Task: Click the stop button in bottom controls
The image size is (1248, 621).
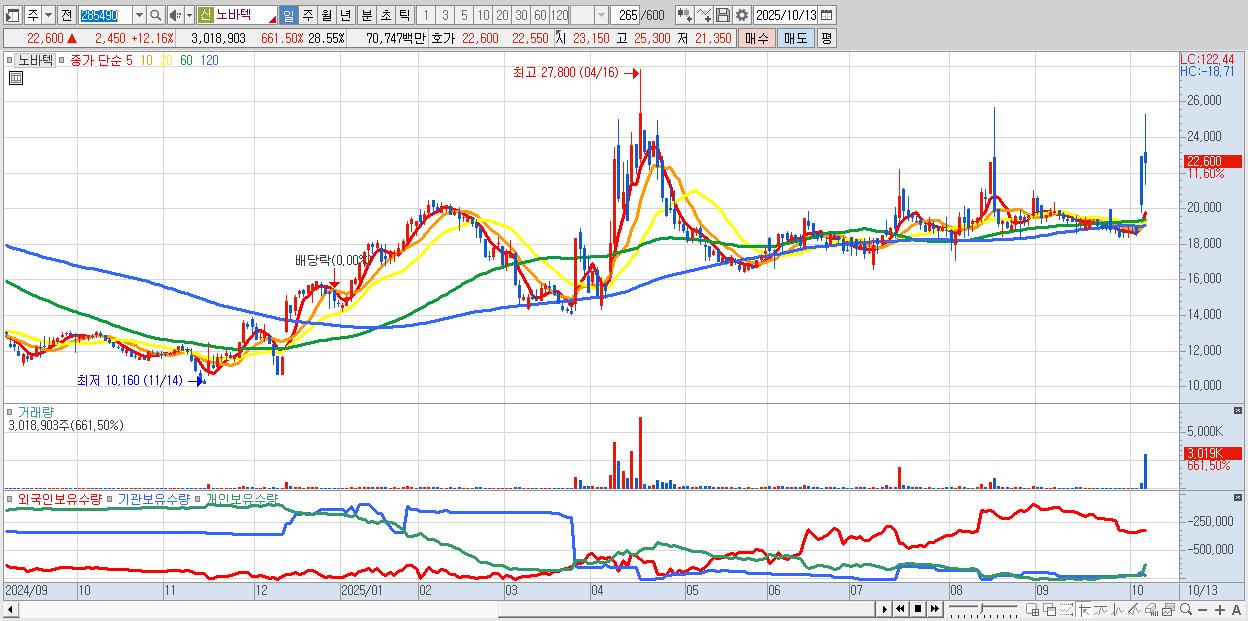Action: (x=917, y=609)
